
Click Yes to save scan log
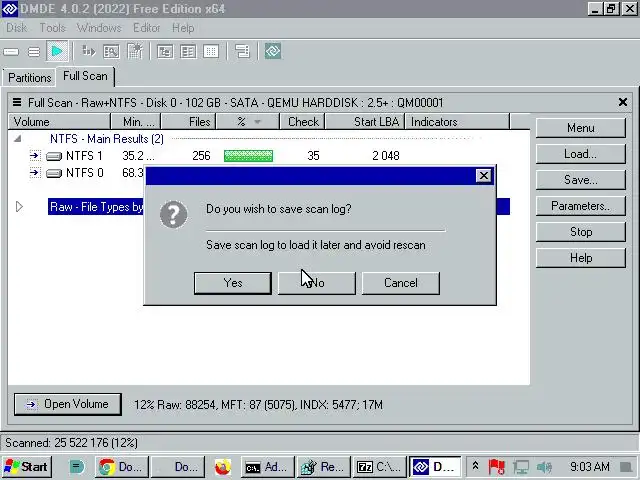tap(233, 283)
